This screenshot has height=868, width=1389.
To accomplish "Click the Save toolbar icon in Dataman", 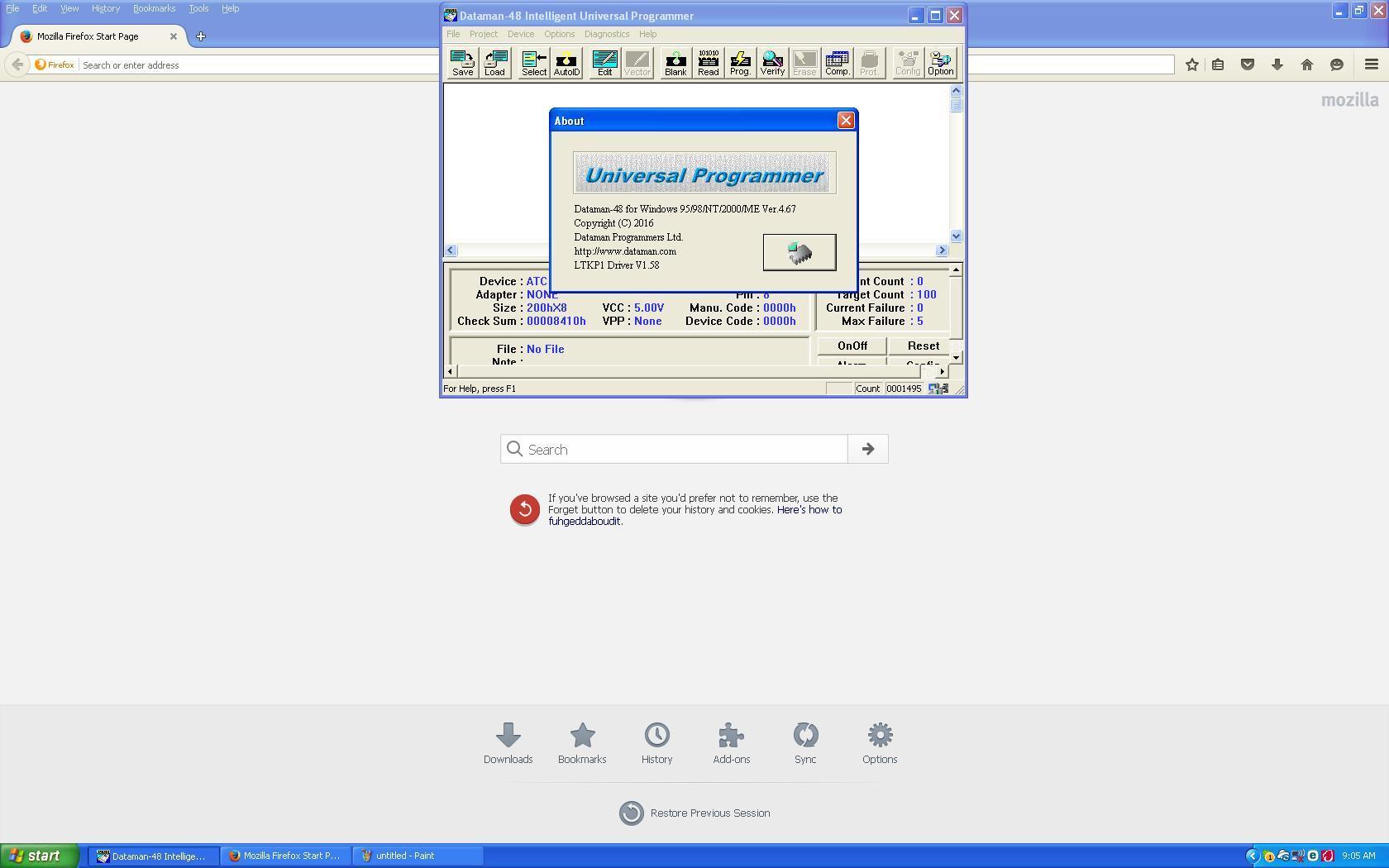I will 462,63.
